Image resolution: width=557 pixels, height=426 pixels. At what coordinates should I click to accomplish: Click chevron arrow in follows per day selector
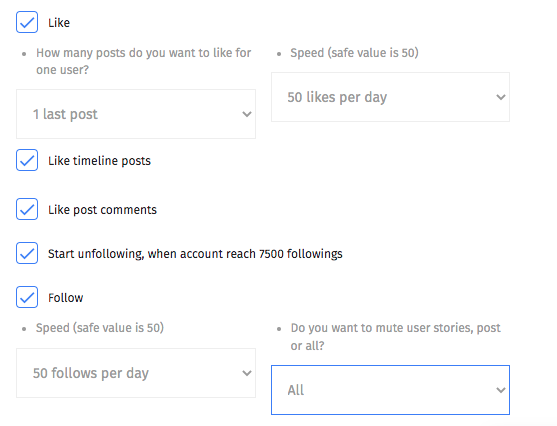[247, 373]
